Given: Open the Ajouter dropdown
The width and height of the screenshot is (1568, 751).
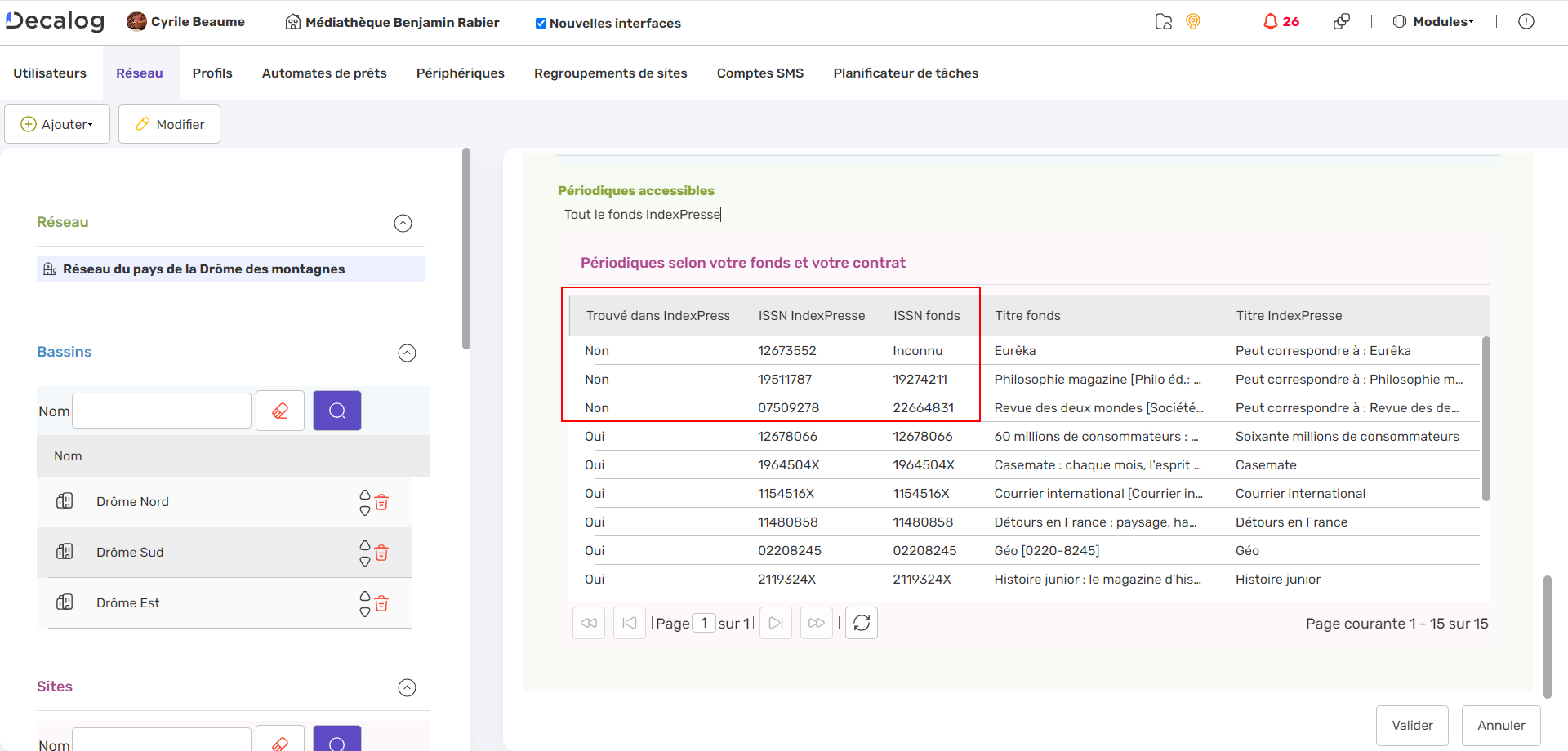Looking at the screenshot, I should point(57,124).
